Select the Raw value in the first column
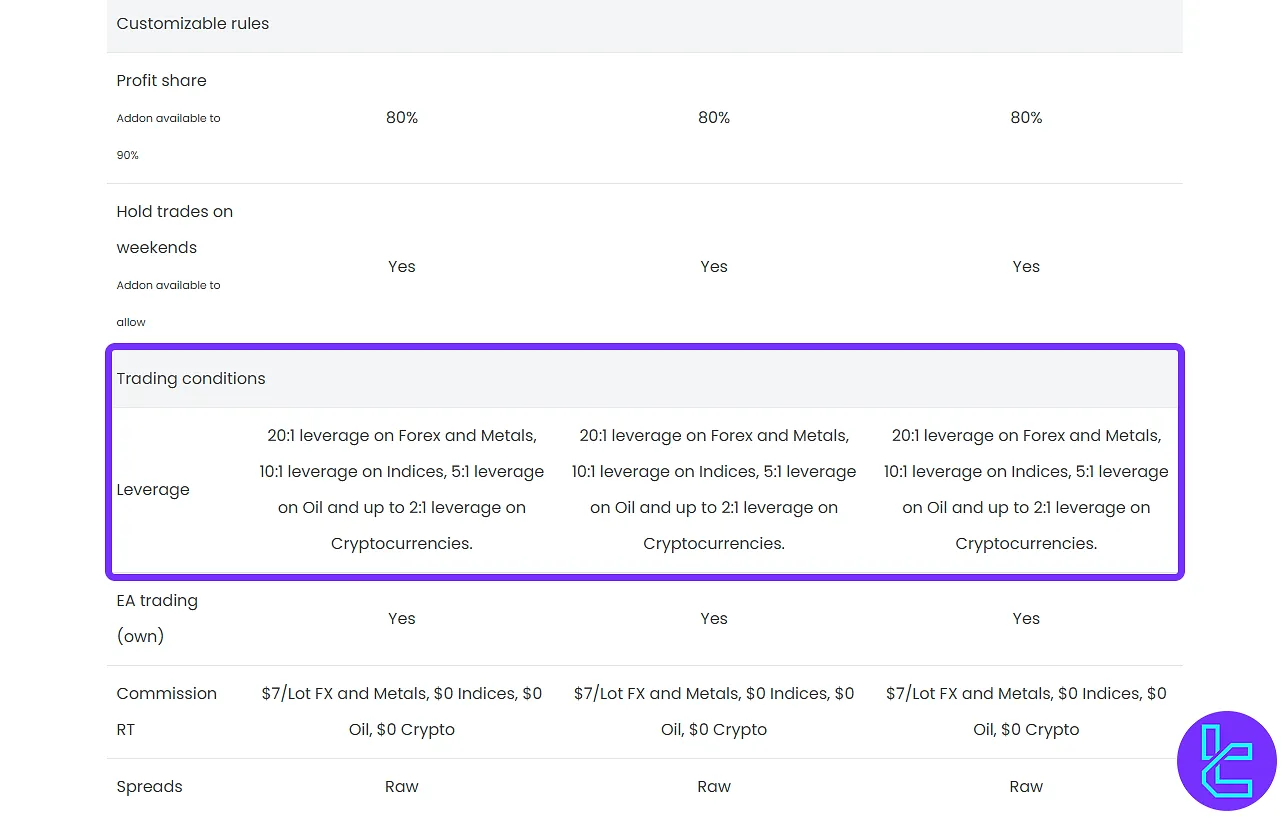 point(402,787)
